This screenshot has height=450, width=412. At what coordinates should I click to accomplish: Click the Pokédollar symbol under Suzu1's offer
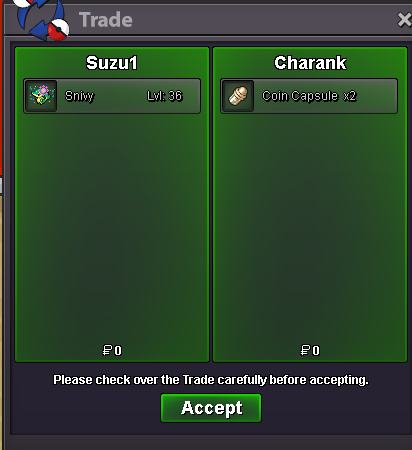[x=107, y=350]
